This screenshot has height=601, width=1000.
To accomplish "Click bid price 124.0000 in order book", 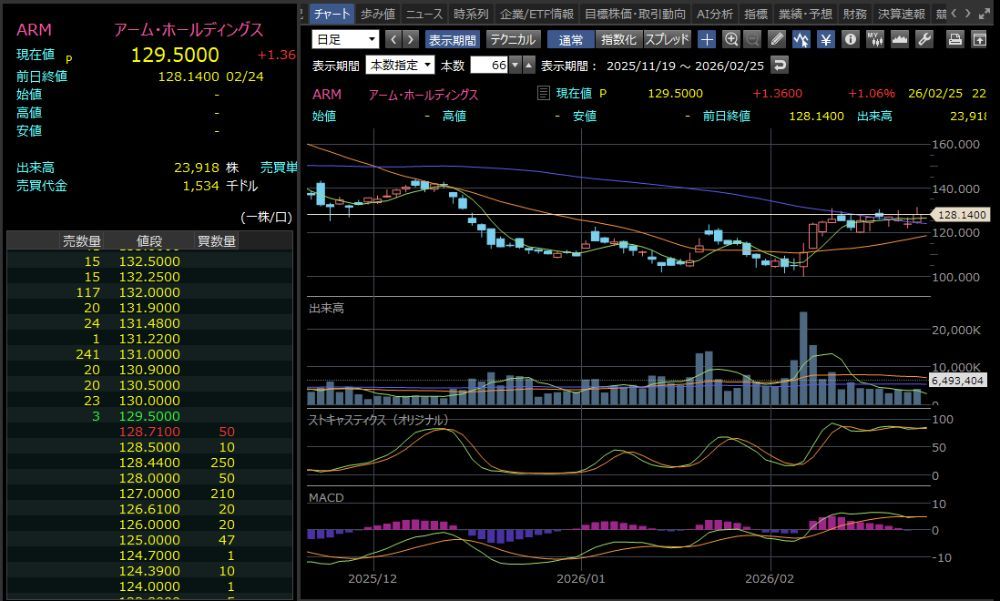I will [x=149, y=586].
